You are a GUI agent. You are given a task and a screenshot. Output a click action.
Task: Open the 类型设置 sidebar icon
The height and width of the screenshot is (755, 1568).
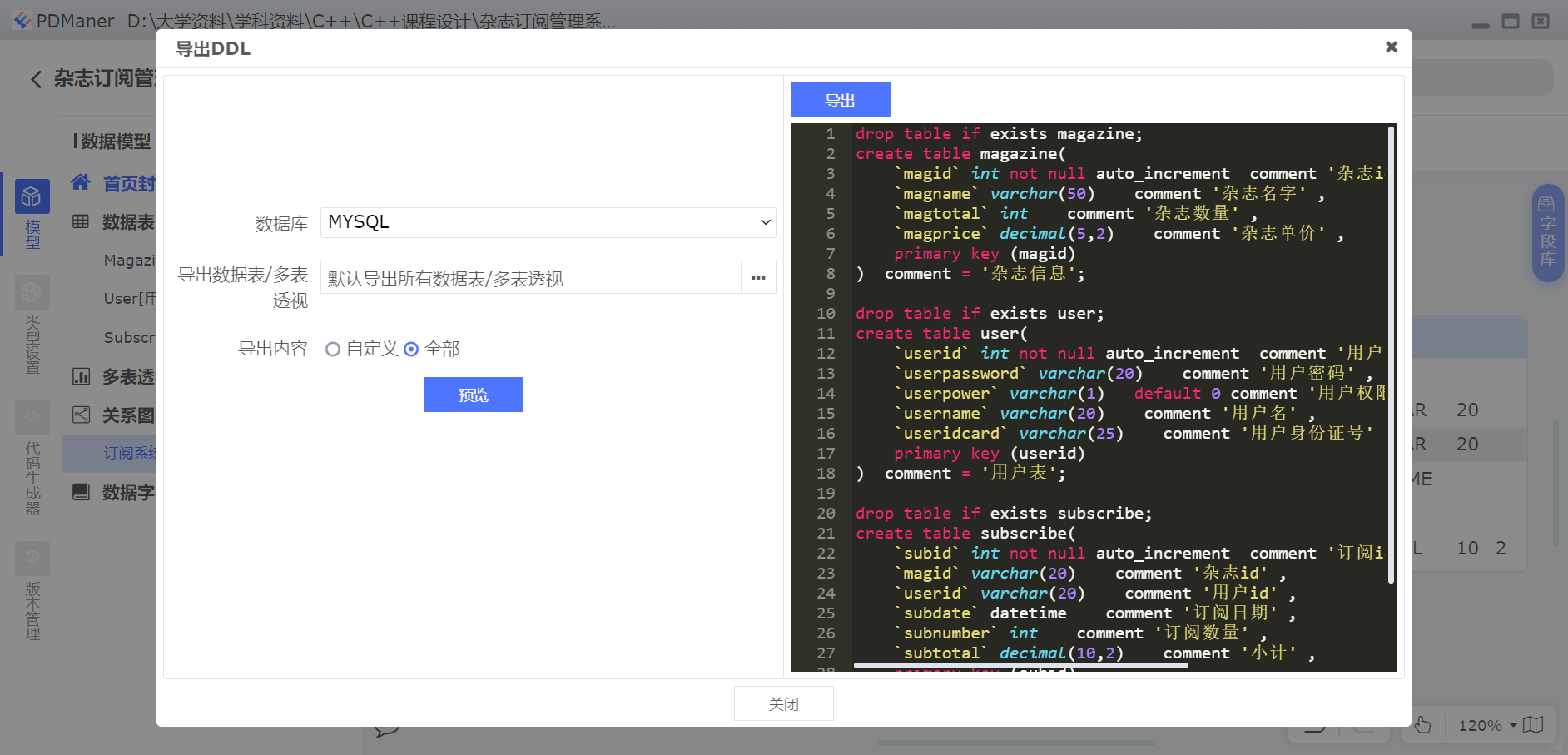(x=32, y=293)
